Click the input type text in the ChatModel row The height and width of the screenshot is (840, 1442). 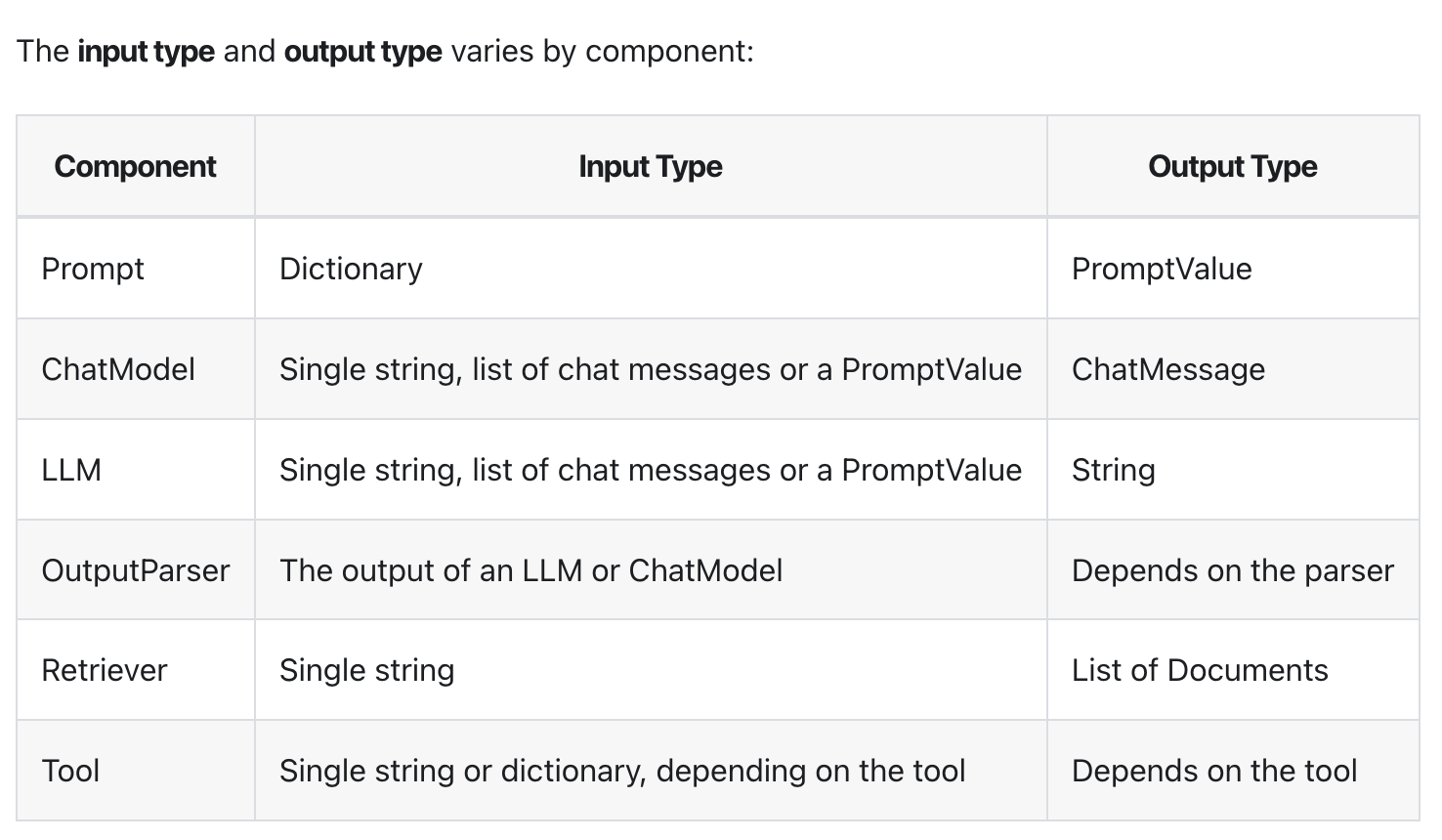[x=650, y=369]
